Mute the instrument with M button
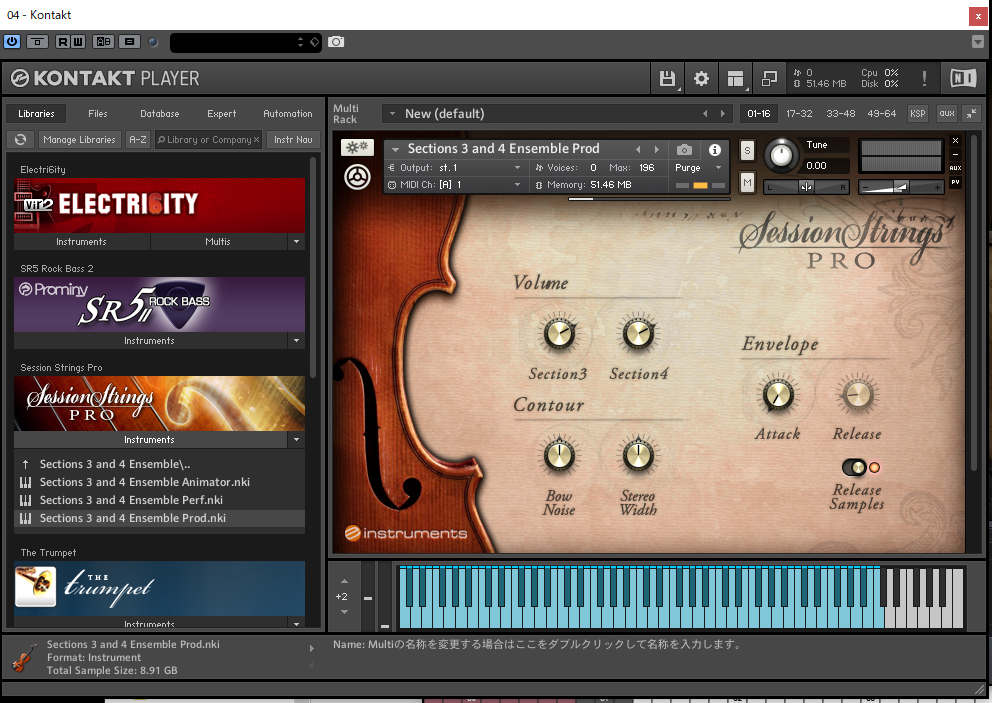Image resolution: width=992 pixels, height=703 pixels. click(x=747, y=184)
